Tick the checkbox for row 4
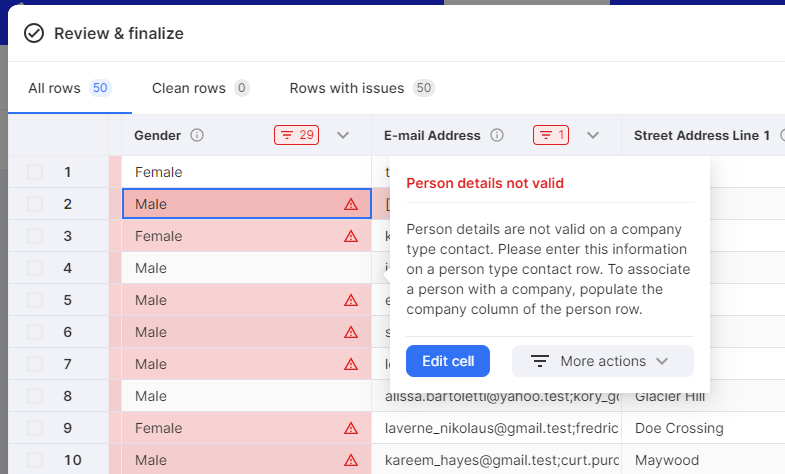 coord(36,268)
